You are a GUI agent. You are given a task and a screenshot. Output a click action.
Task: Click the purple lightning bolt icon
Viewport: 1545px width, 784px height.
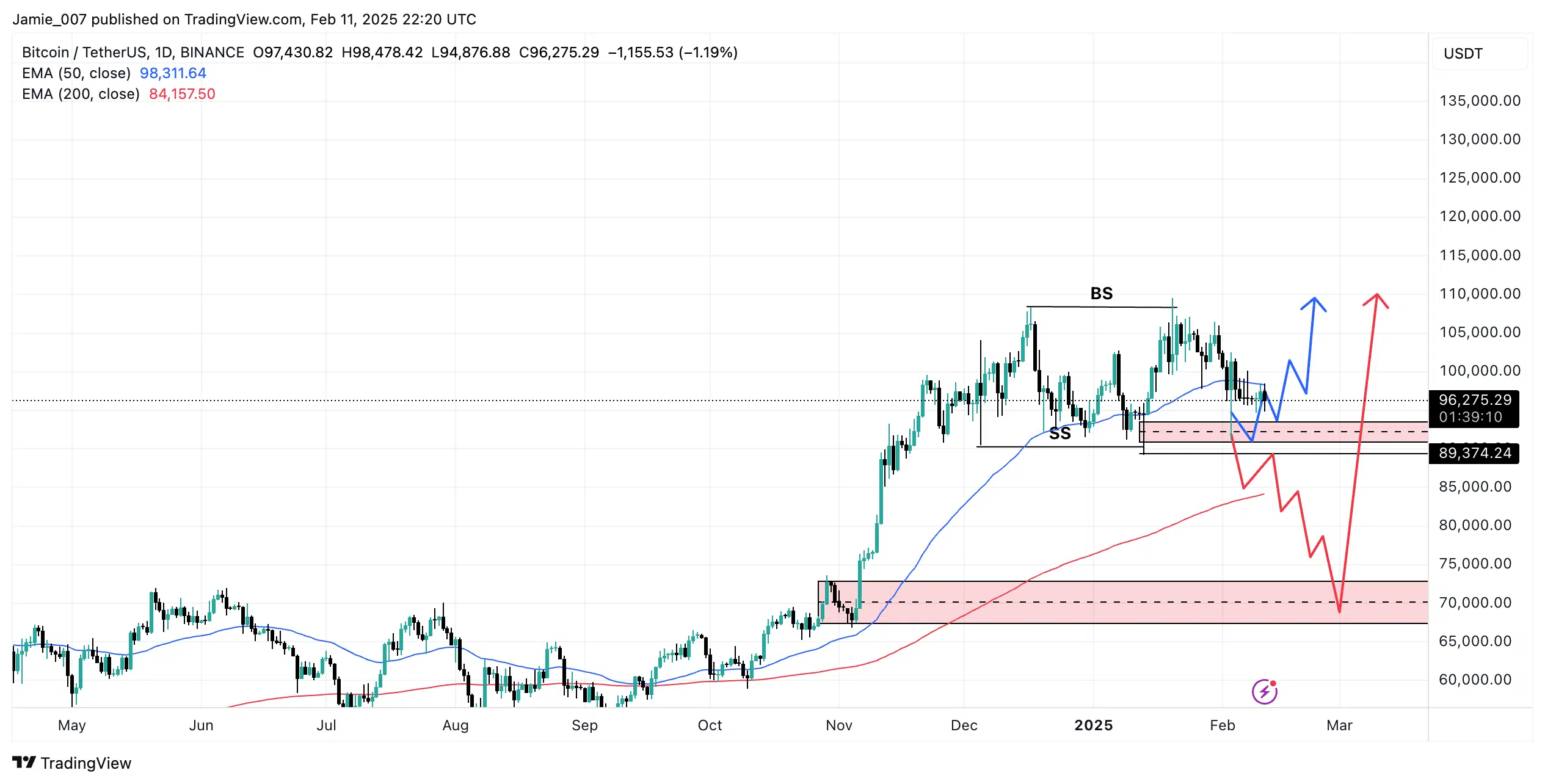point(1264,692)
